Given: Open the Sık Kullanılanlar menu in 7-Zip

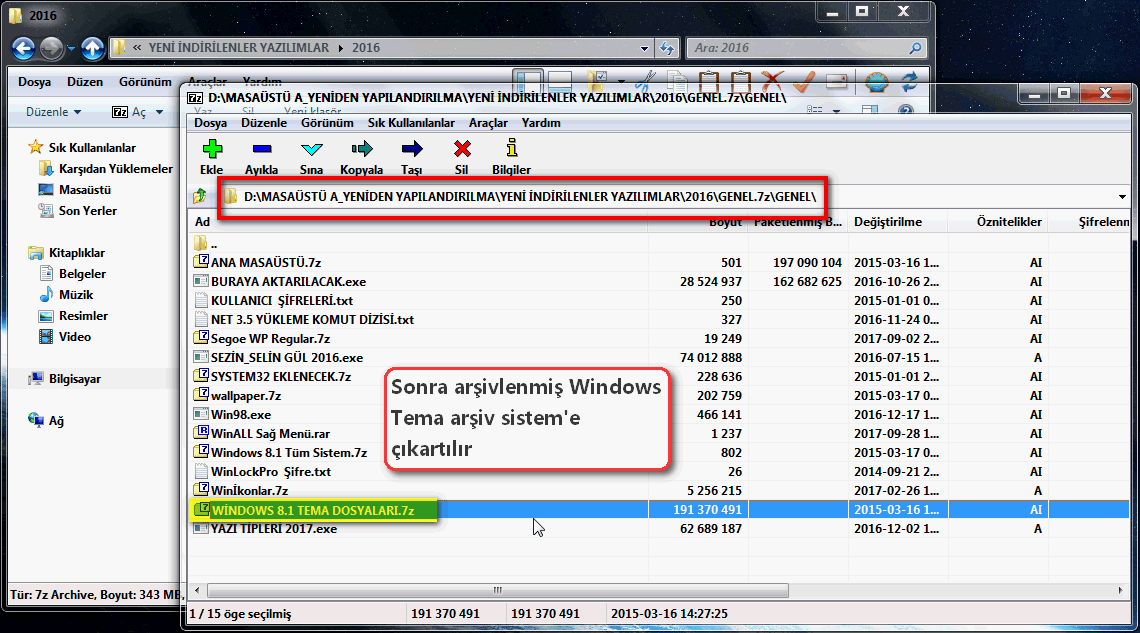Looking at the screenshot, I should pyautogui.click(x=411, y=123).
